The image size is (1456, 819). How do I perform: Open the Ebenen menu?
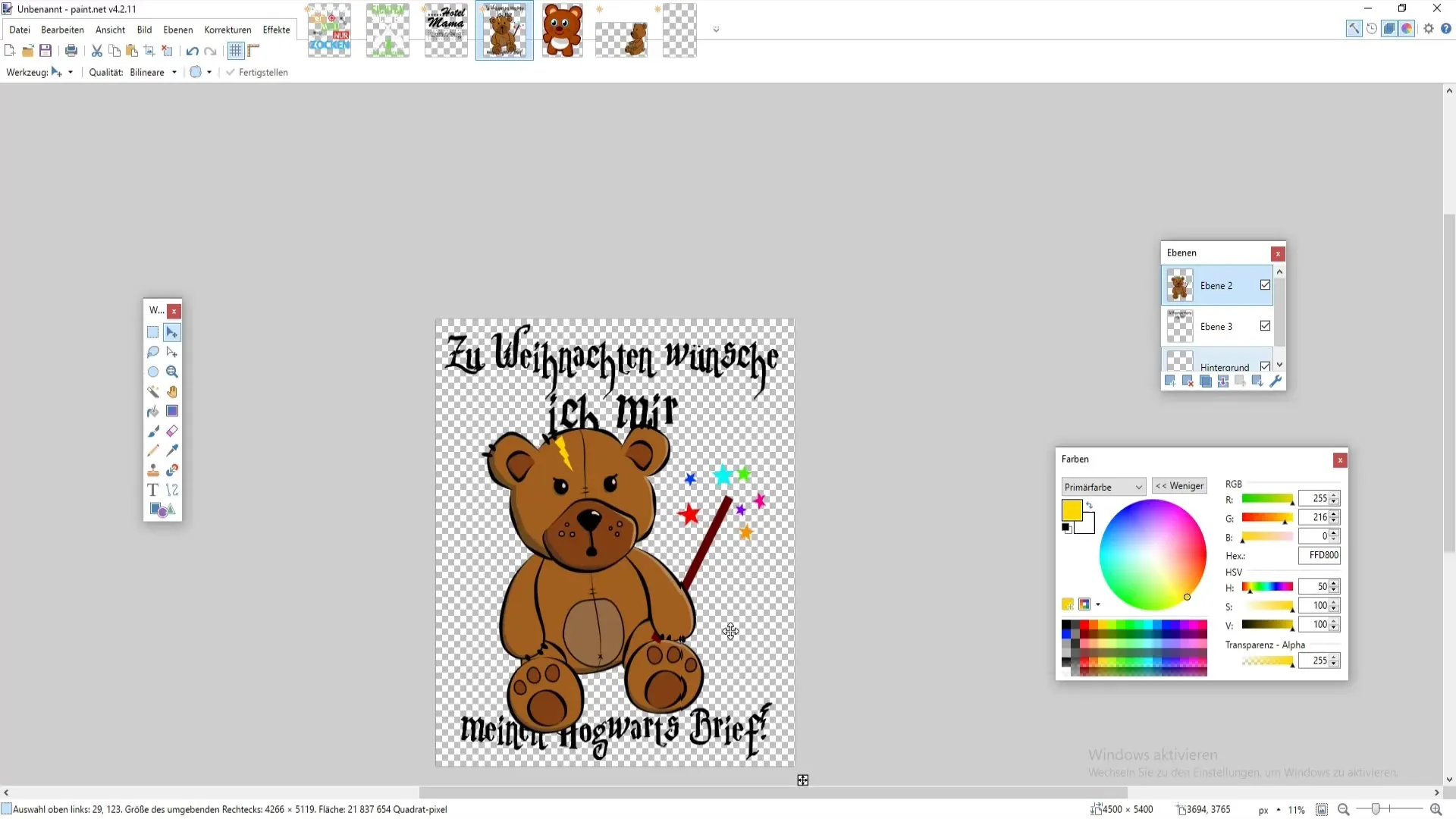(178, 30)
